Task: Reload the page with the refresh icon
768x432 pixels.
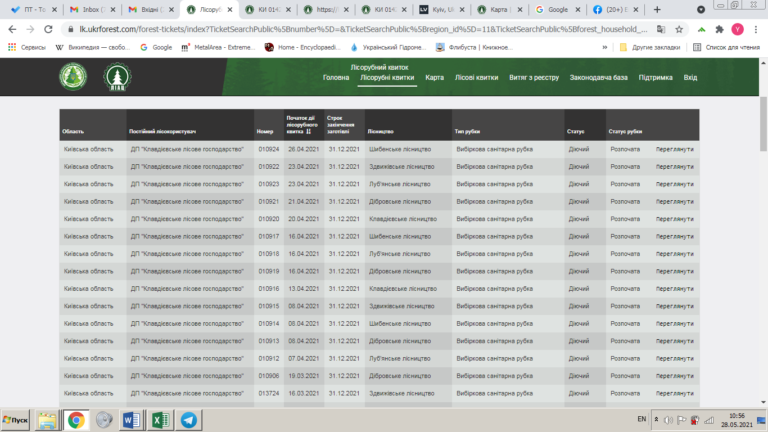Action: 51,30
